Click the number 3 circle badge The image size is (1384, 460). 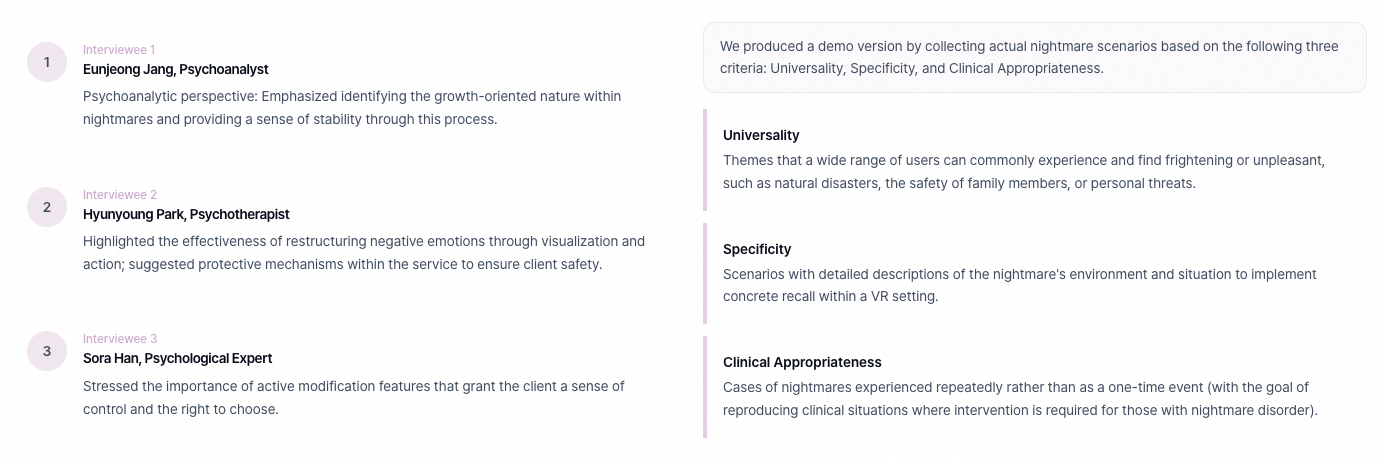click(46, 351)
